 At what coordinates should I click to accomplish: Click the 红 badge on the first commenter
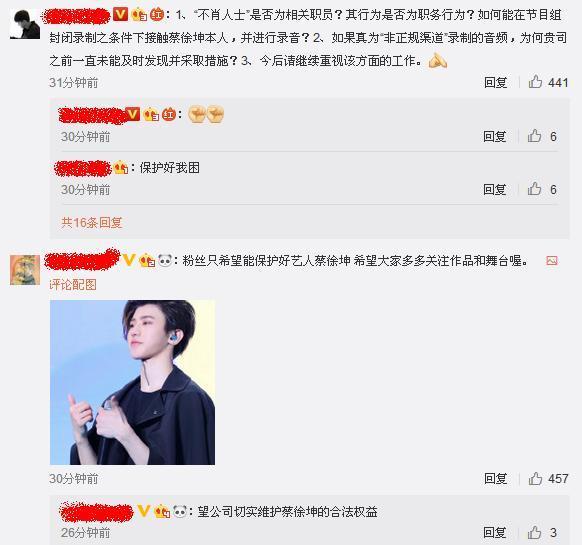click(x=157, y=14)
